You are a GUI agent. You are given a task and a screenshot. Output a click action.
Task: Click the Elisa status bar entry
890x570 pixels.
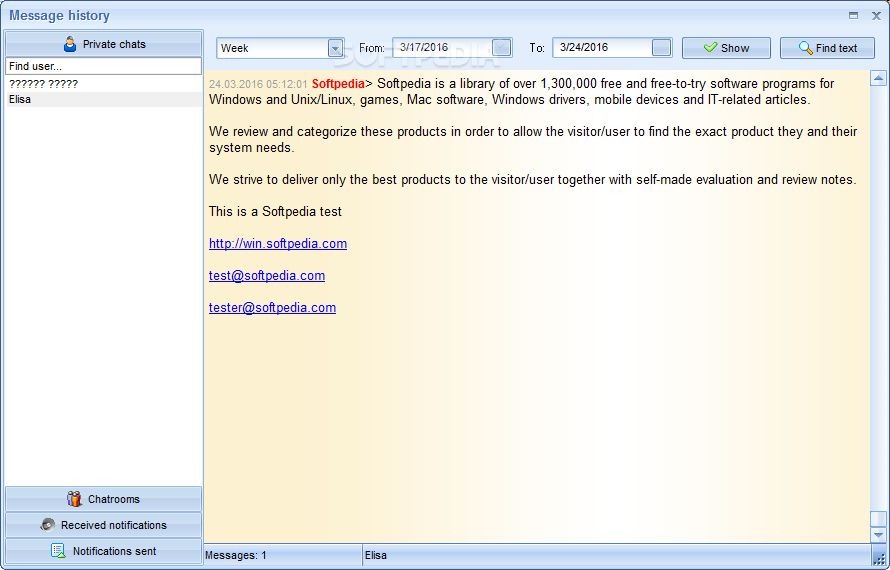pyautogui.click(x=376, y=555)
